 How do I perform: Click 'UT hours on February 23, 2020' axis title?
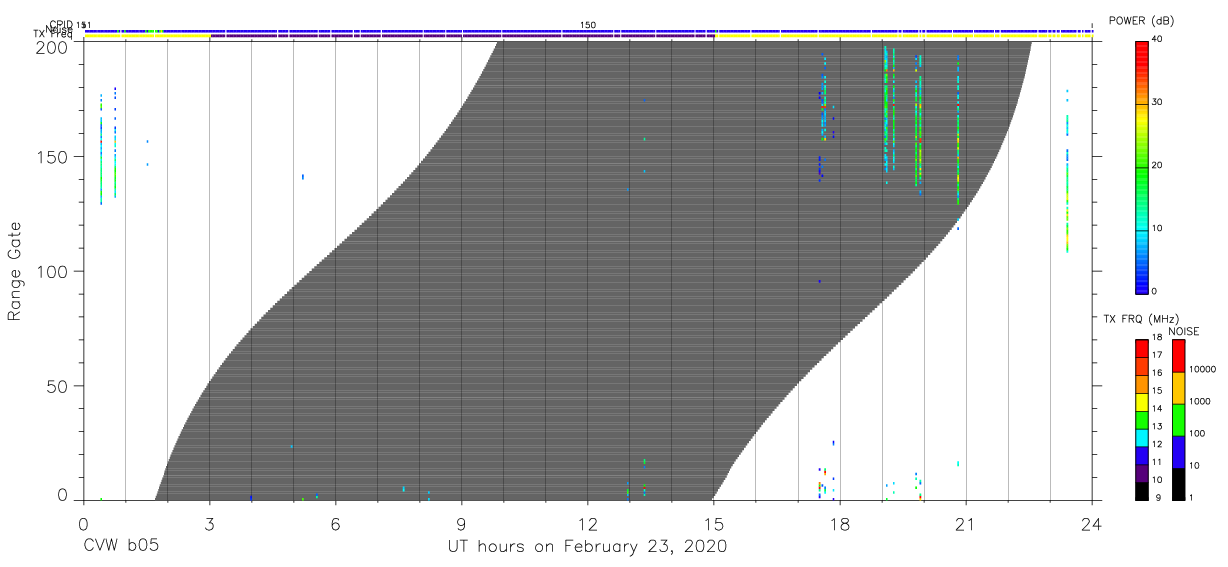[586, 547]
